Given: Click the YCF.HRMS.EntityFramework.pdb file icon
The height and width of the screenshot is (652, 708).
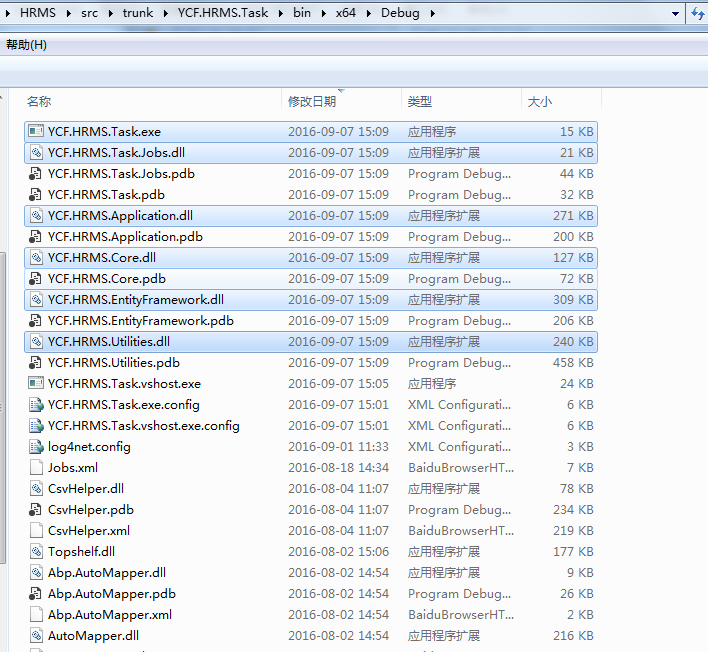Looking at the screenshot, I should tap(35, 321).
